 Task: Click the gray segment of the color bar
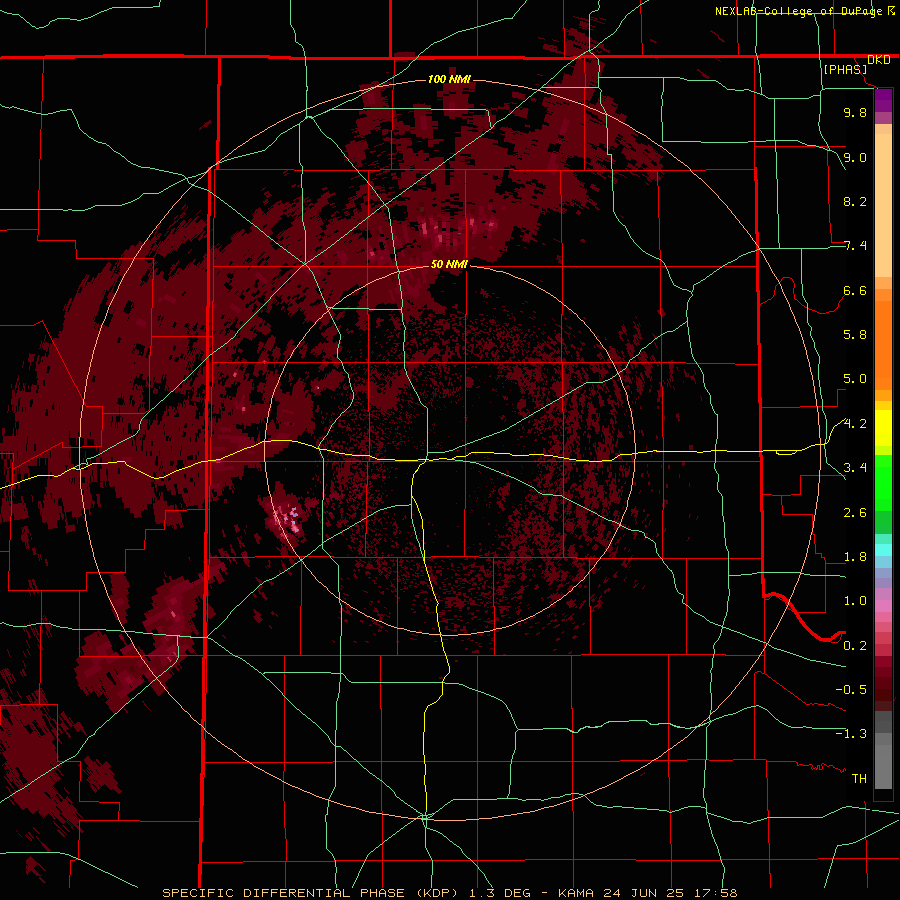click(883, 752)
